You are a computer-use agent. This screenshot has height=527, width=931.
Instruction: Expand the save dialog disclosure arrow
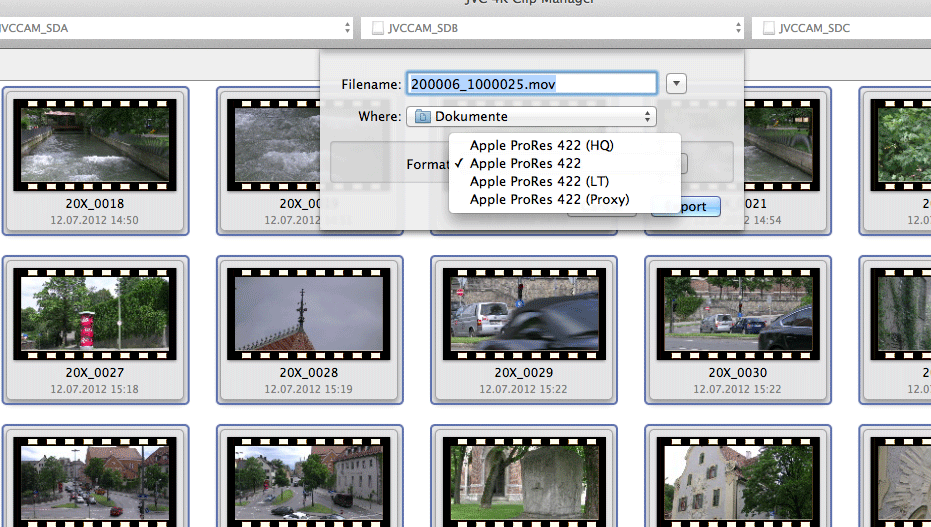677,84
